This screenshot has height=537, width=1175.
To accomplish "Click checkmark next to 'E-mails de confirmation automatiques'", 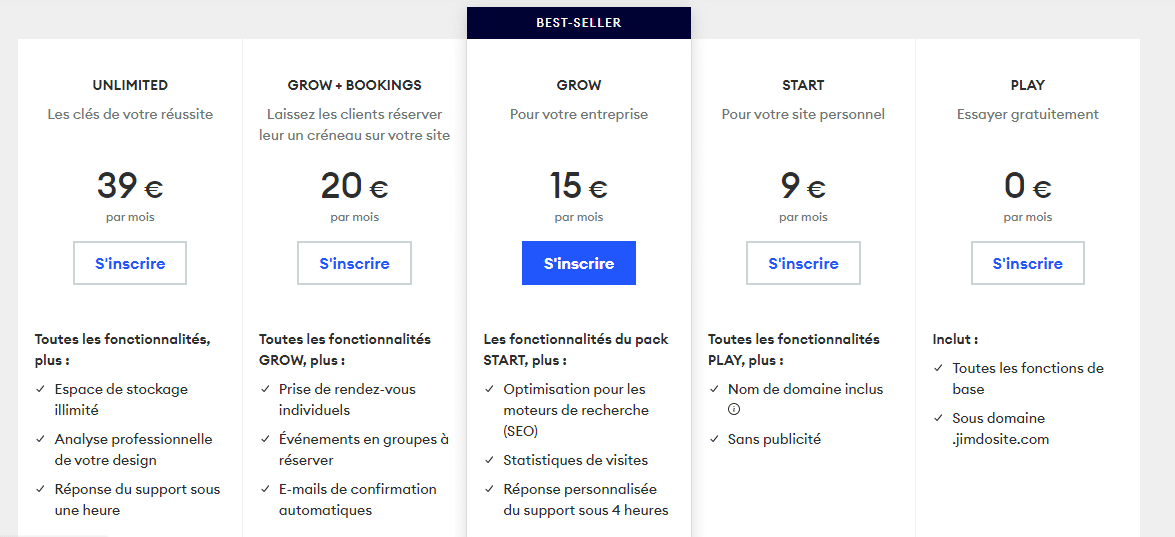I will (264, 489).
